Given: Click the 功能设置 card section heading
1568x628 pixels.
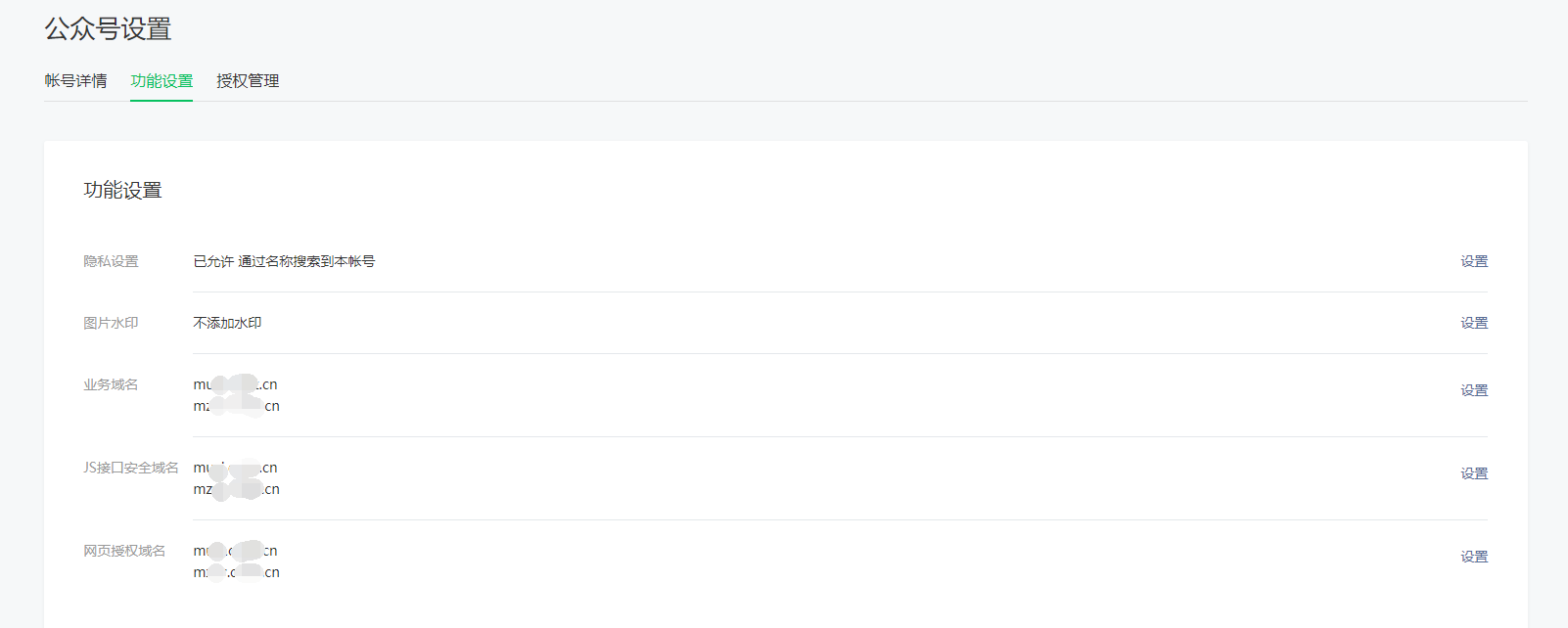Looking at the screenshot, I should (x=122, y=191).
